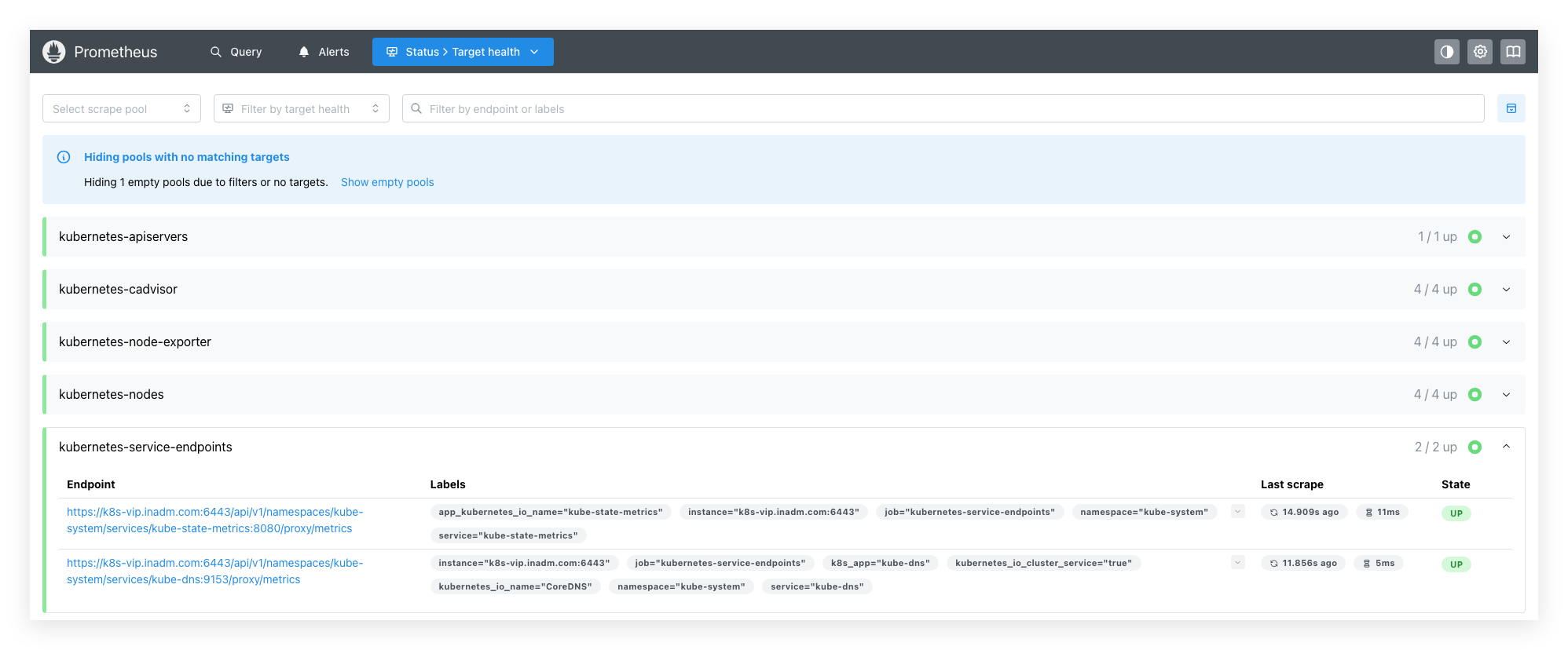Click the 14.909s ago last scrape badge

pyautogui.click(x=1304, y=512)
